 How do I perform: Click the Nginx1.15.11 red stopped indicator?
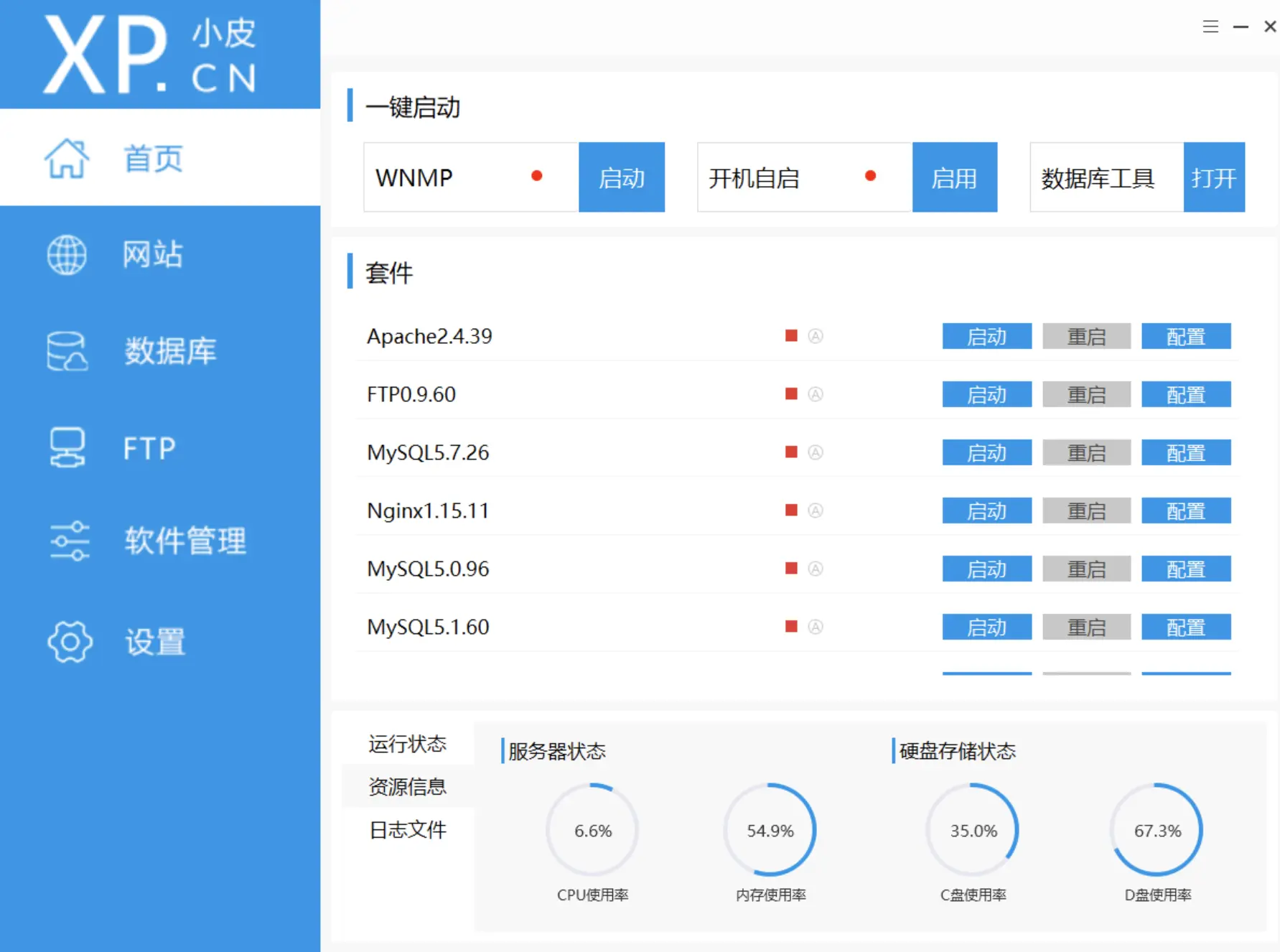[x=791, y=510]
